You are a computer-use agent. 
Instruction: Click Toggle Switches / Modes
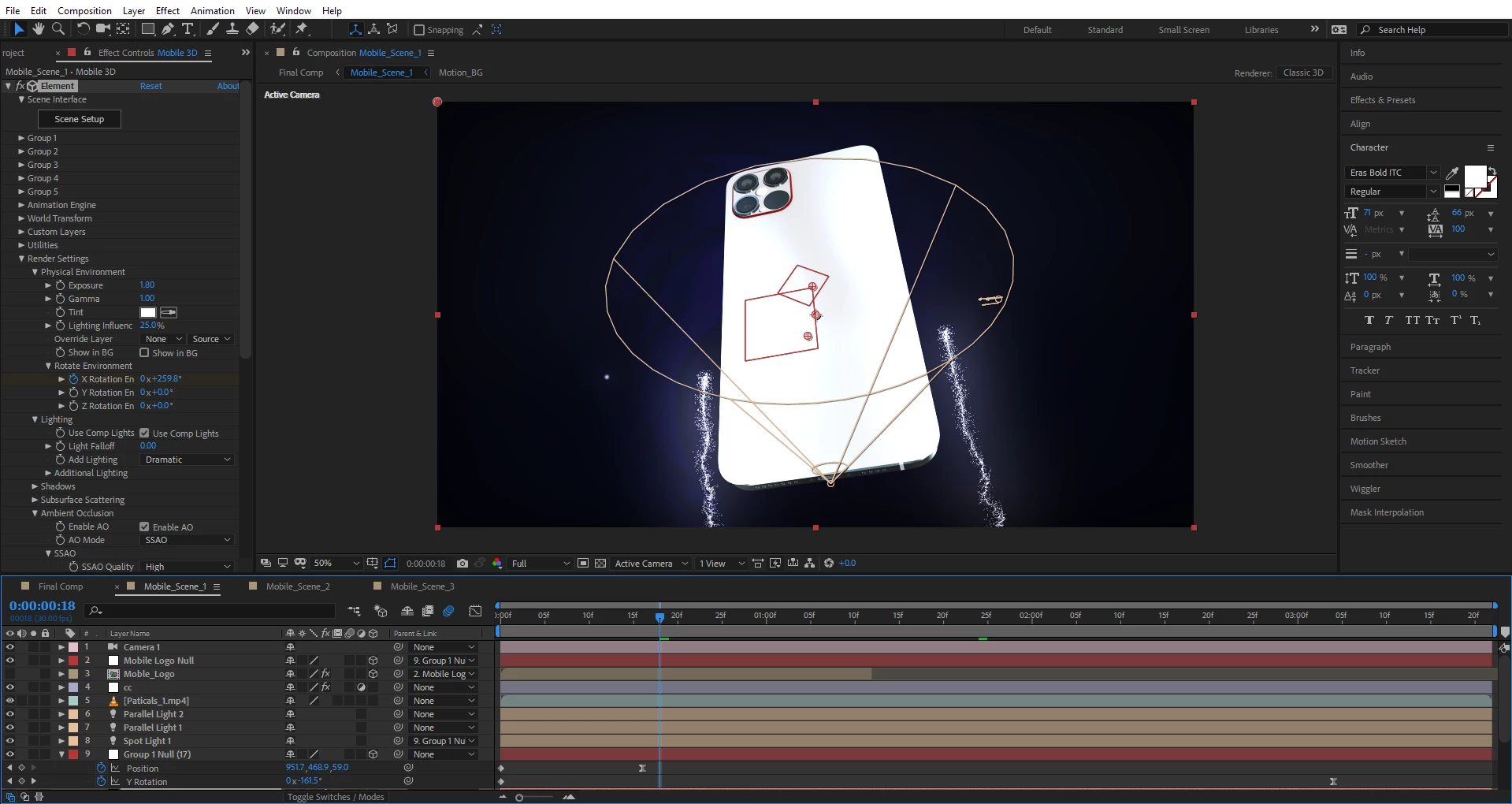[336, 797]
